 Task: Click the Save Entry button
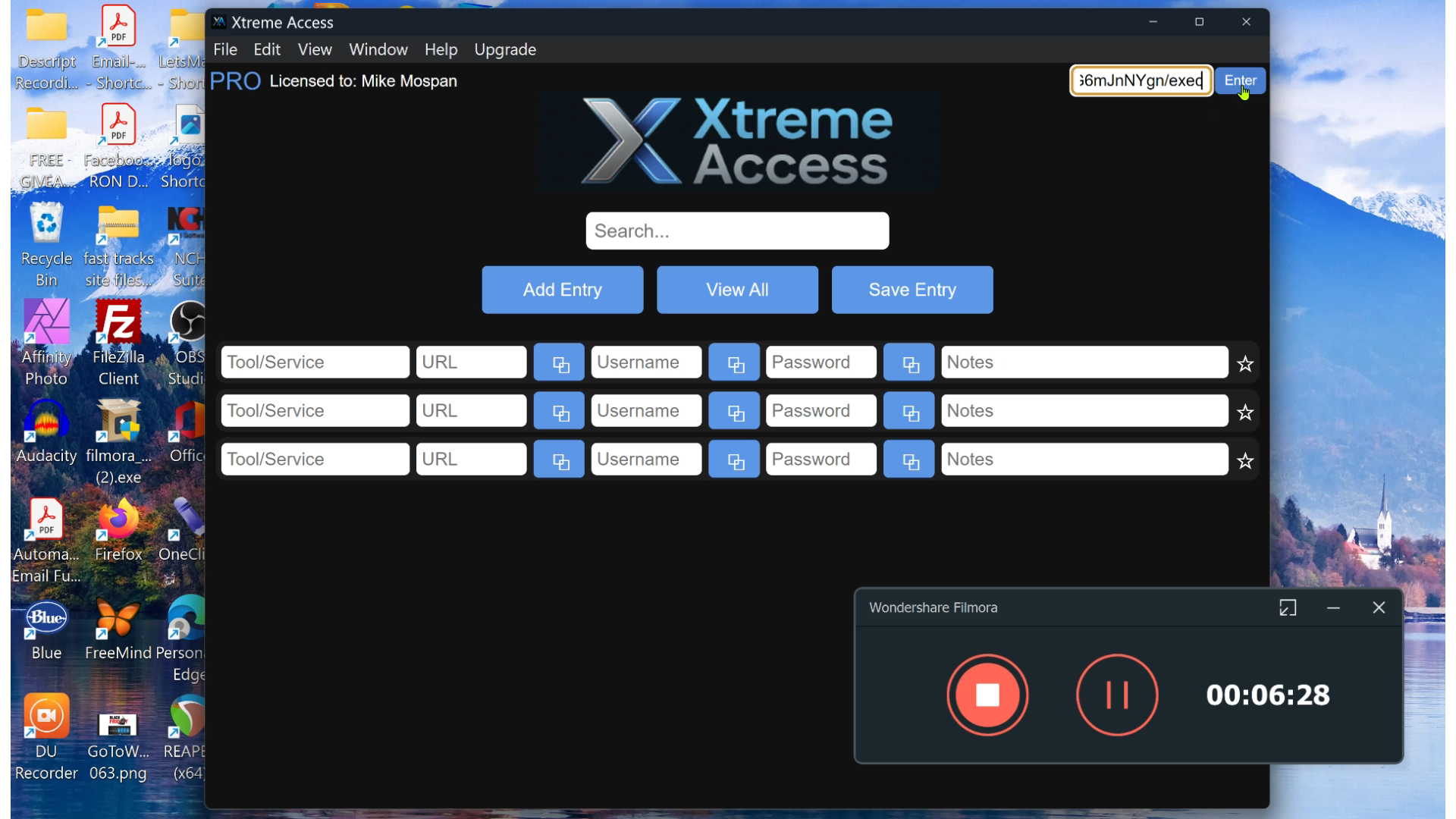tap(912, 290)
